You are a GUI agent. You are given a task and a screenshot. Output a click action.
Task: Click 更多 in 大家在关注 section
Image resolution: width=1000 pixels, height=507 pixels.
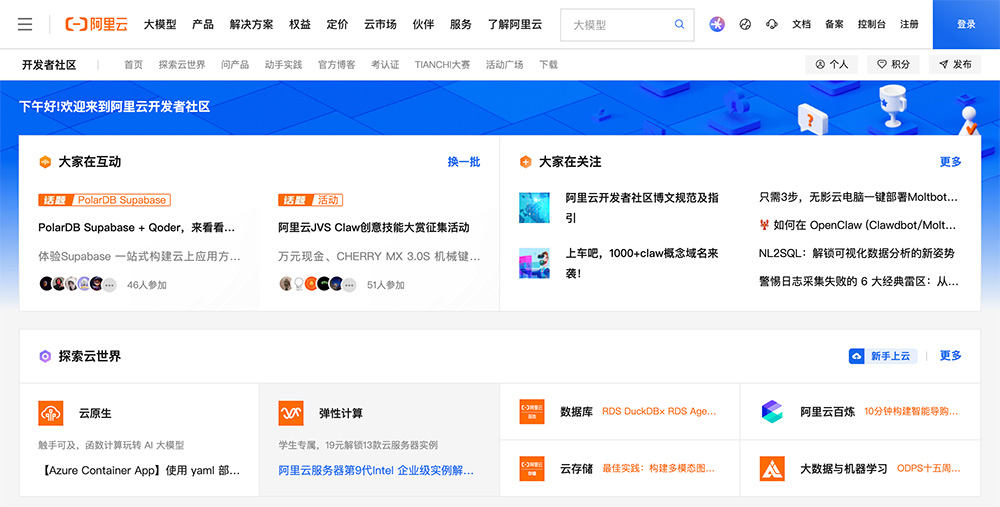pyautogui.click(x=950, y=162)
